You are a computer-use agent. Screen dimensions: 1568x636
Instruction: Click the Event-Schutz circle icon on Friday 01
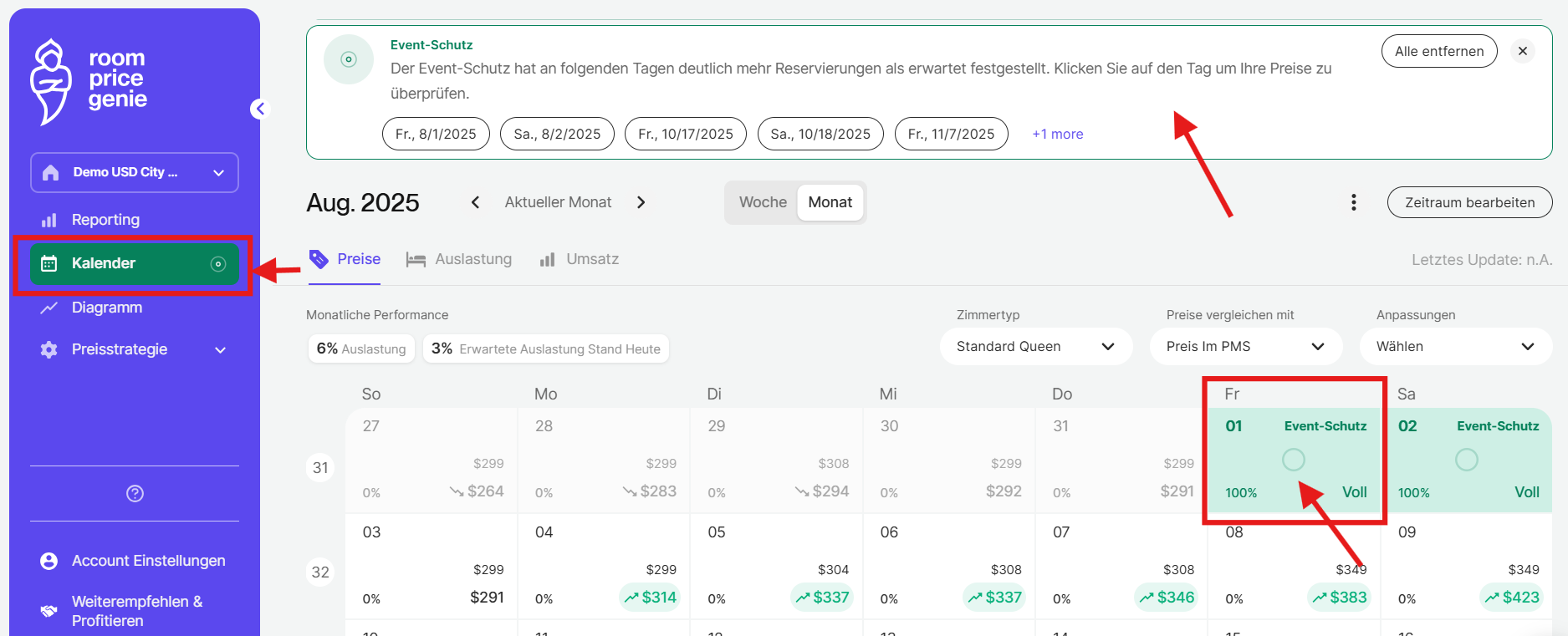click(x=1293, y=460)
